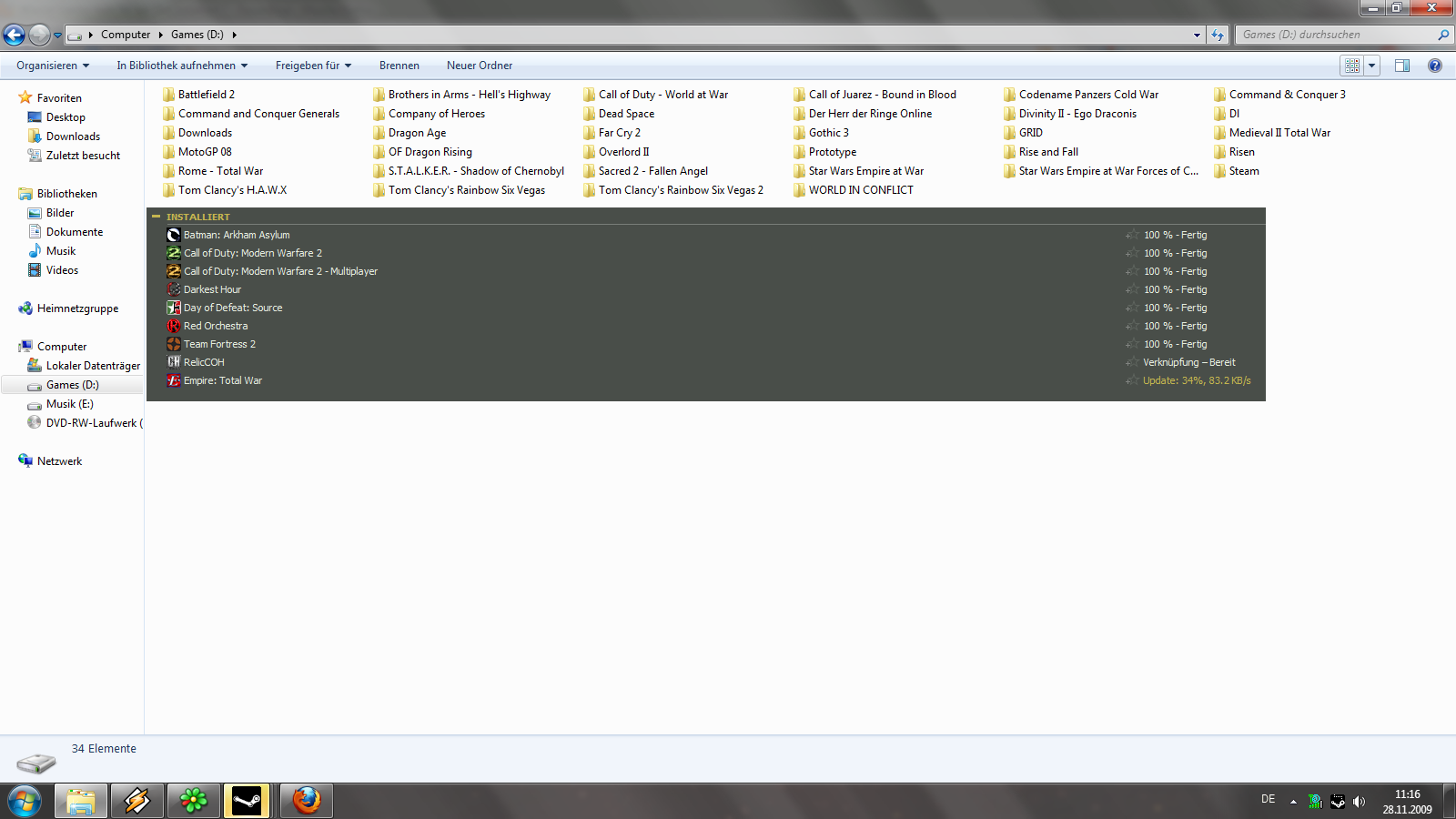Show hidden tray icons arrow

(x=1293, y=802)
